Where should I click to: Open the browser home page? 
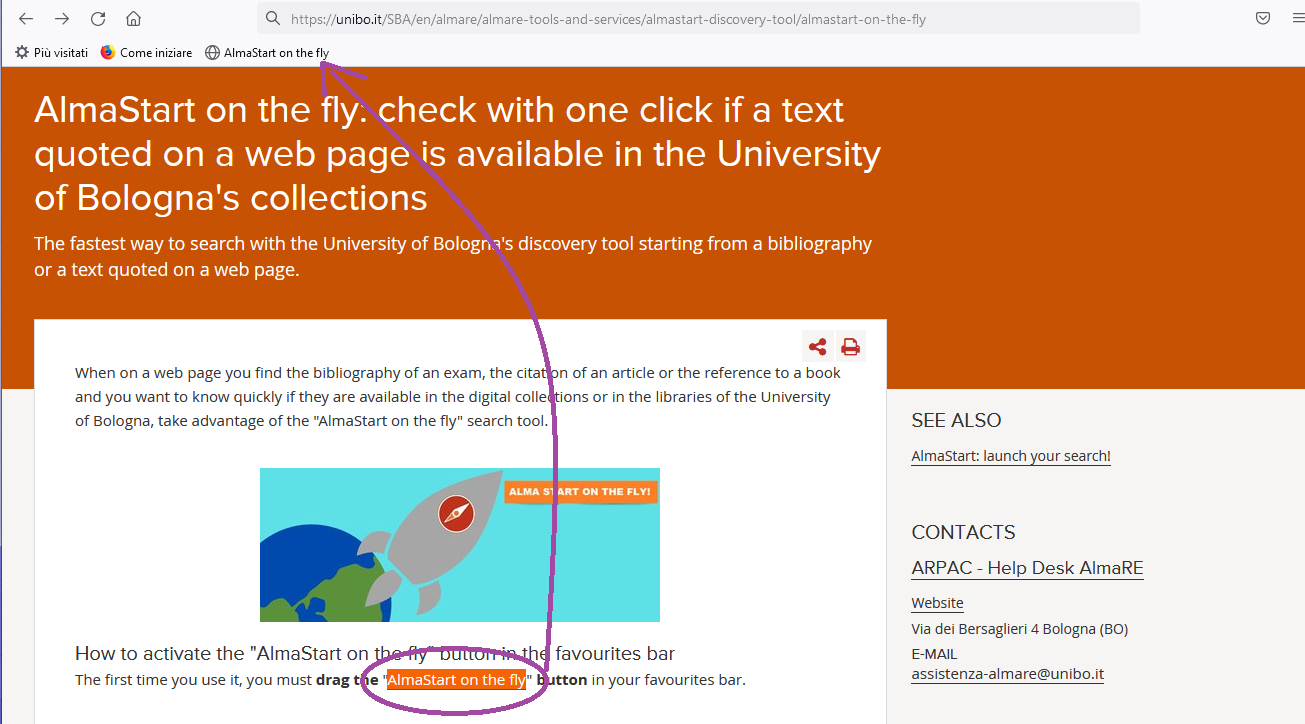click(x=133, y=19)
